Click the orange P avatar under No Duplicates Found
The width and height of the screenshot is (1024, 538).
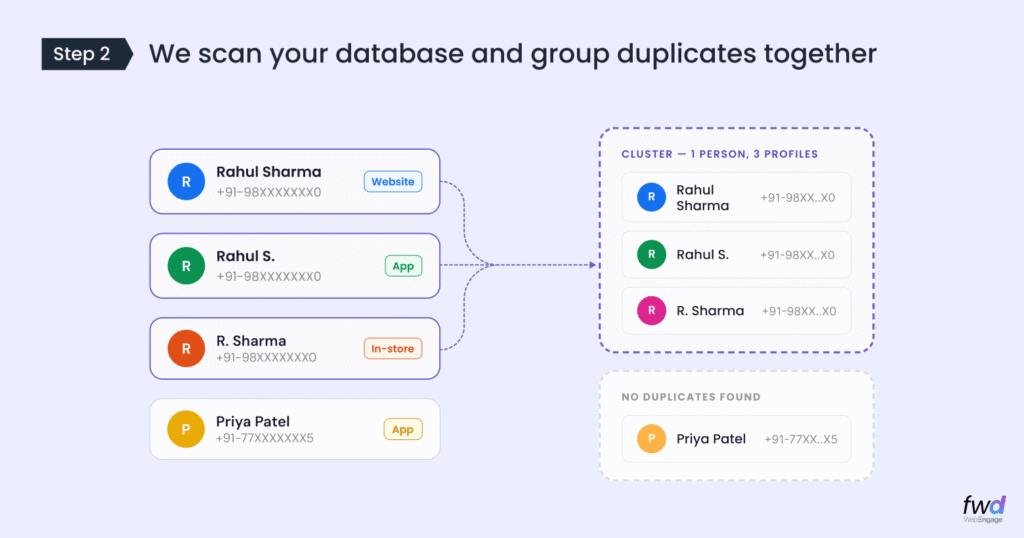click(651, 438)
